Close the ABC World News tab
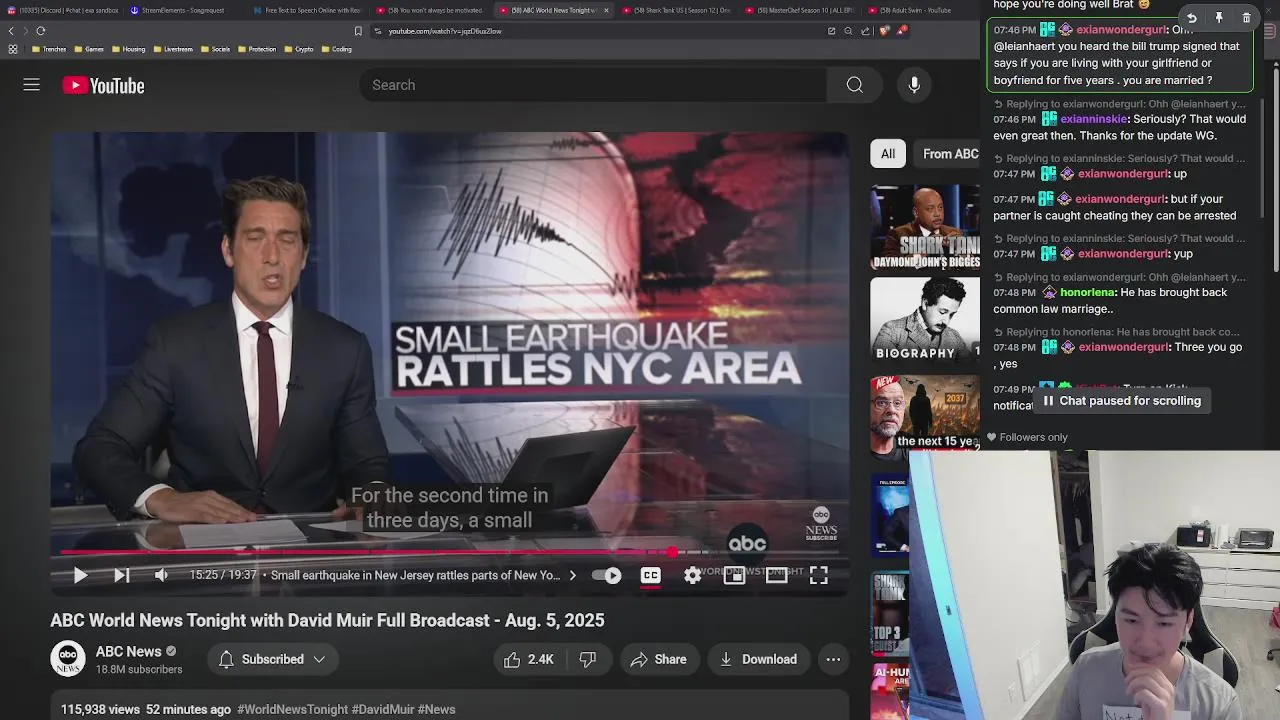The image size is (1280, 720). (x=606, y=10)
